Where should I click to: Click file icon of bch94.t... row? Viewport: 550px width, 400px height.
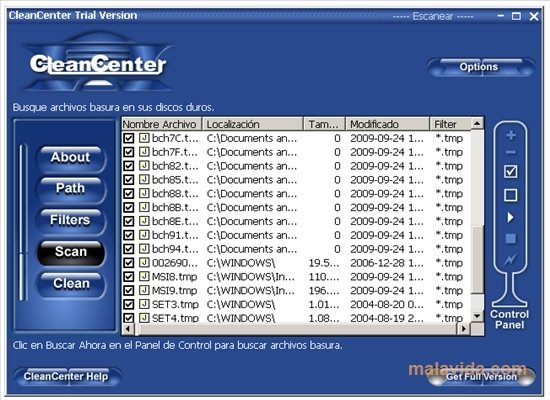(144, 249)
